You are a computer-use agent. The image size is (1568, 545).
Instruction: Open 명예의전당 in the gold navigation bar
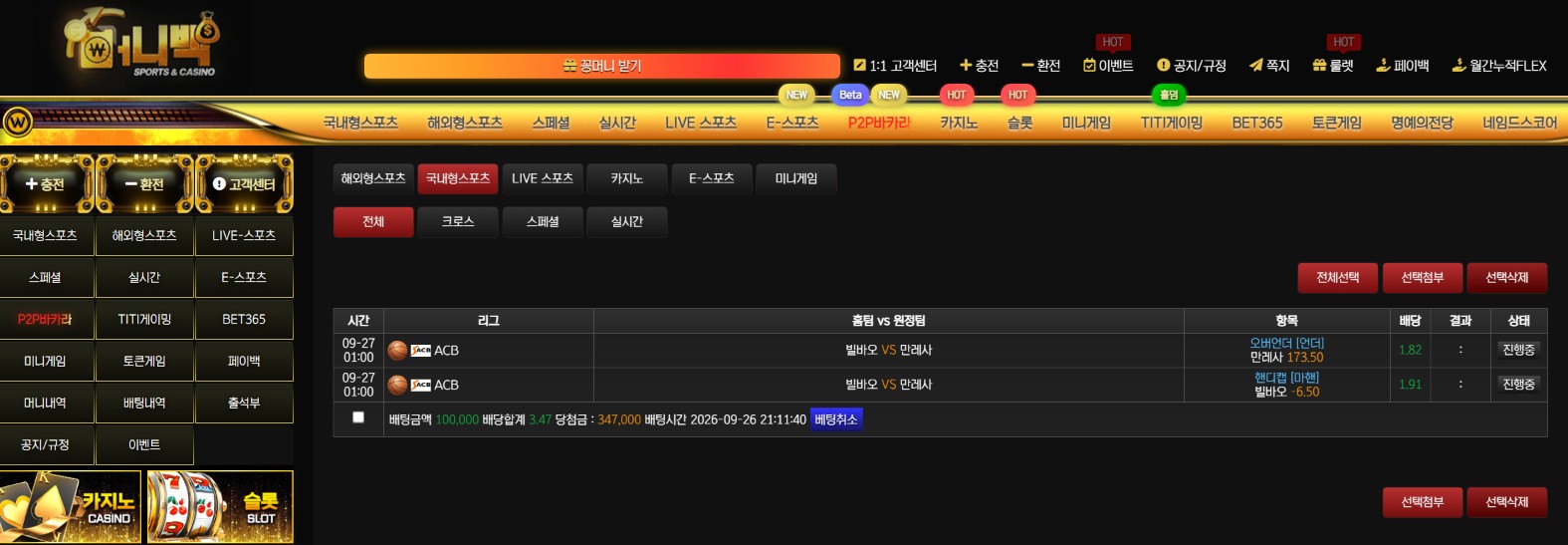point(1422,123)
